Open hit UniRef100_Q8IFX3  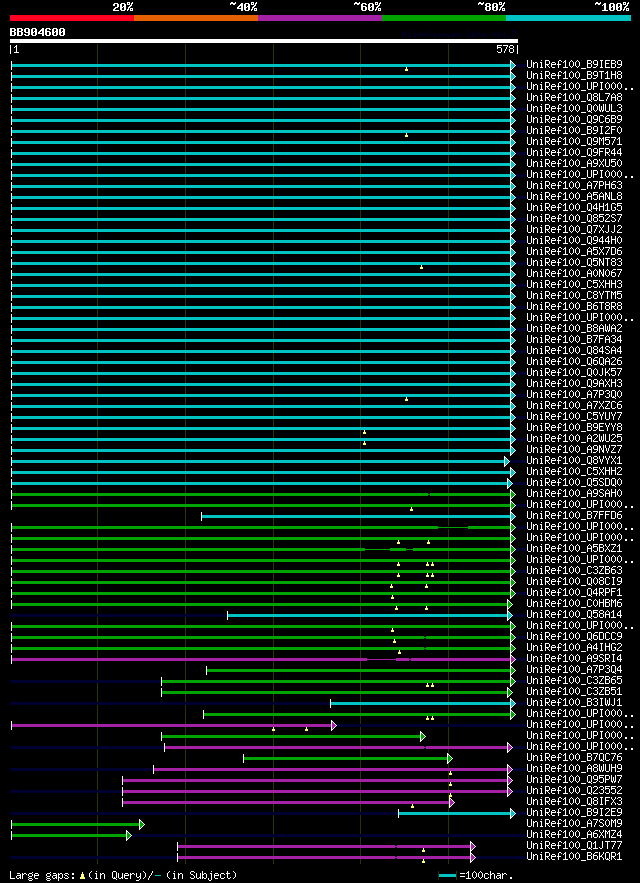tap(574, 801)
